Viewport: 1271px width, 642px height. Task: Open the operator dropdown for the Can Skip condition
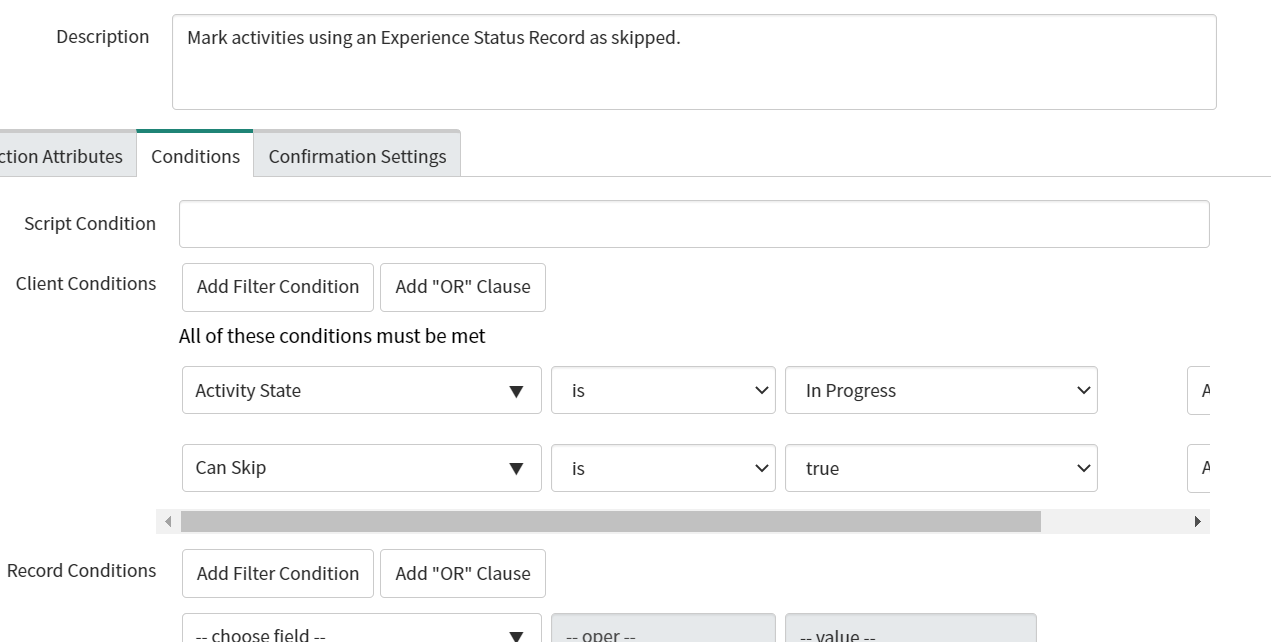pos(662,467)
